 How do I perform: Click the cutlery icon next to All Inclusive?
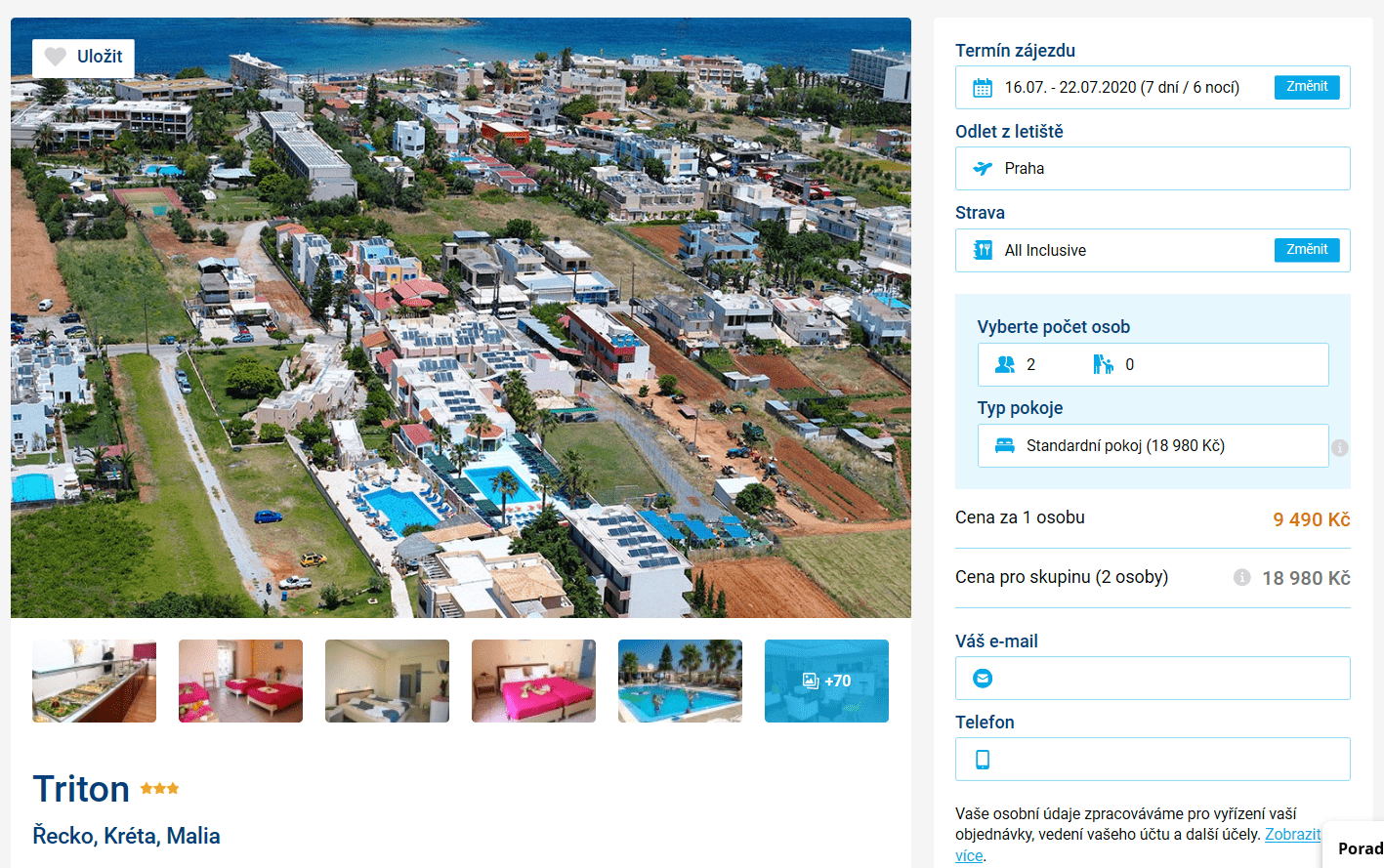click(x=983, y=250)
